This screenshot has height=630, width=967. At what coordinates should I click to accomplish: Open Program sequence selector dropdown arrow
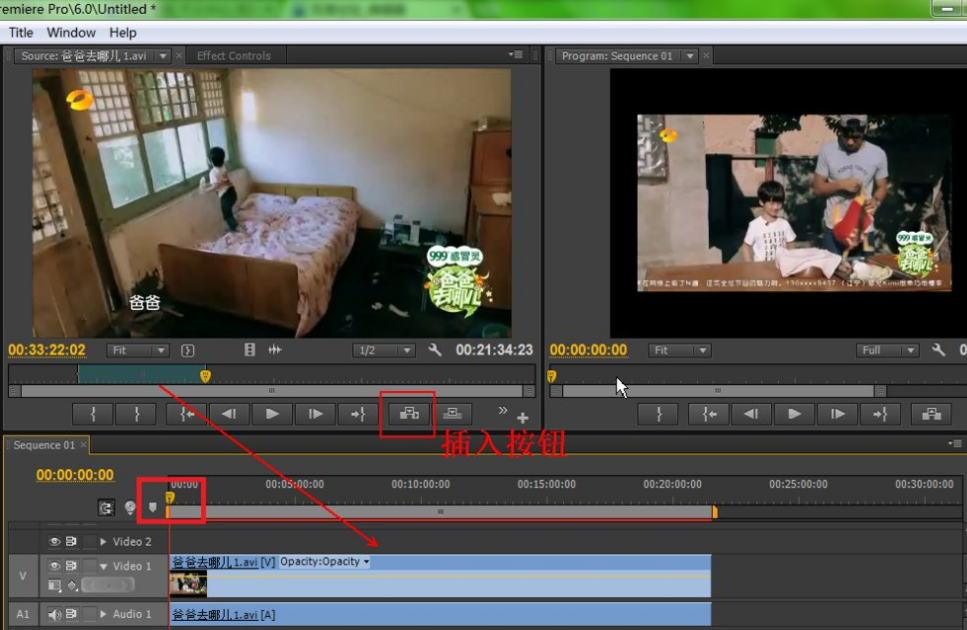[689, 56]
